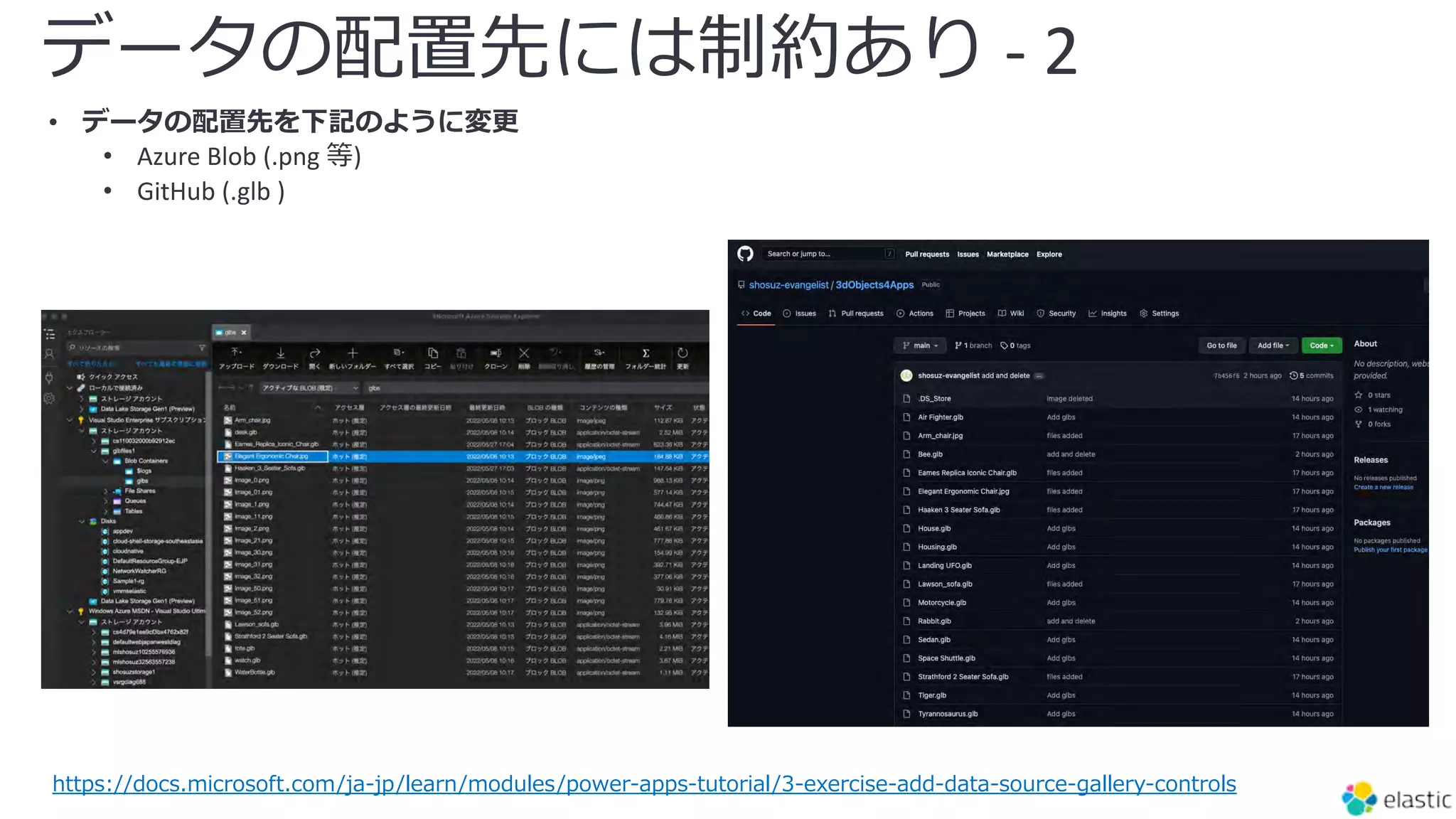Image resolution: width=1456 pixels, height=819 pixels.
Task: Click the commit author avatar
Action: tap(906, 375)
